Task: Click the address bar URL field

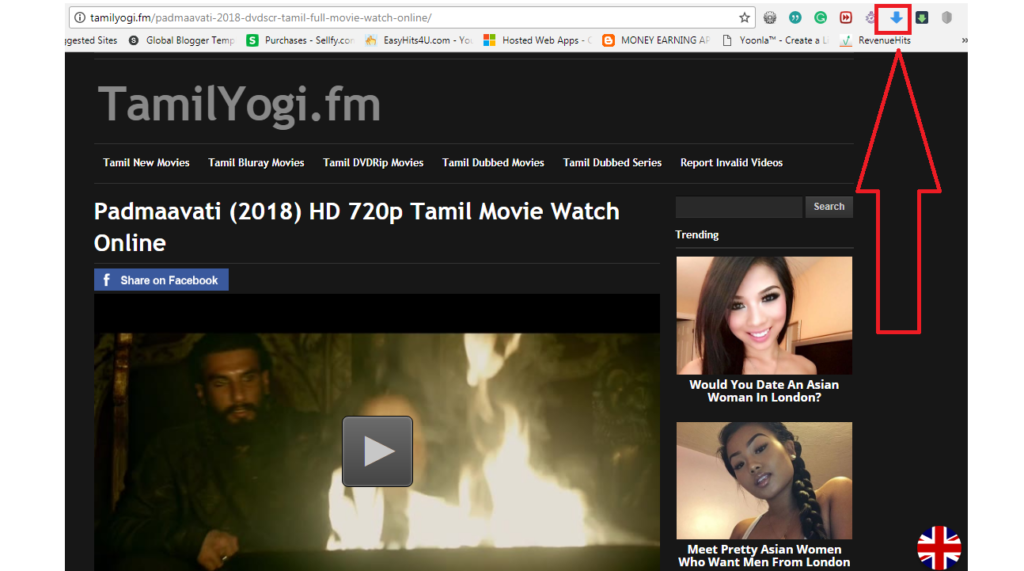Action: pos(411,18)
